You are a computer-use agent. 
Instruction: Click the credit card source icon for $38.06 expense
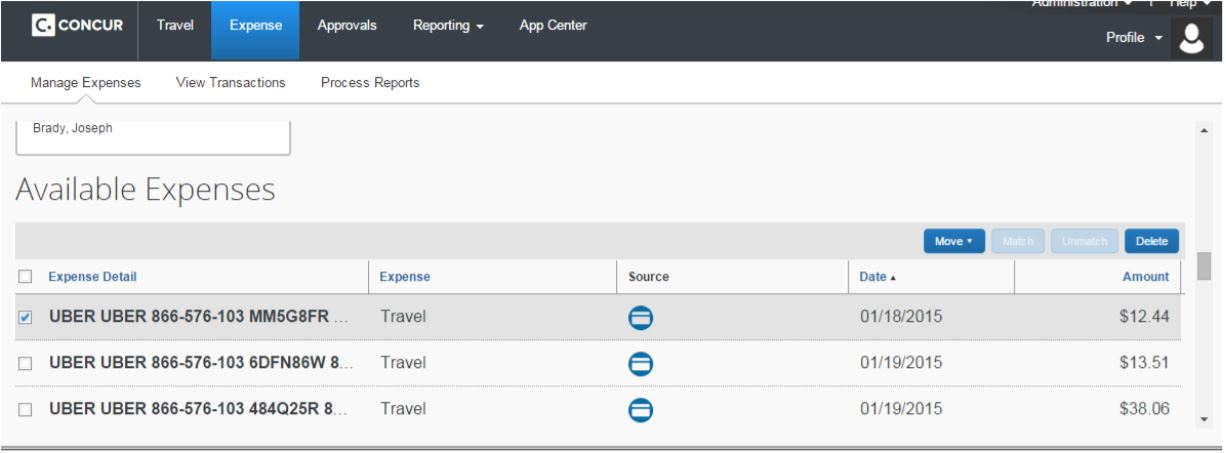click(x=640, y=408)
